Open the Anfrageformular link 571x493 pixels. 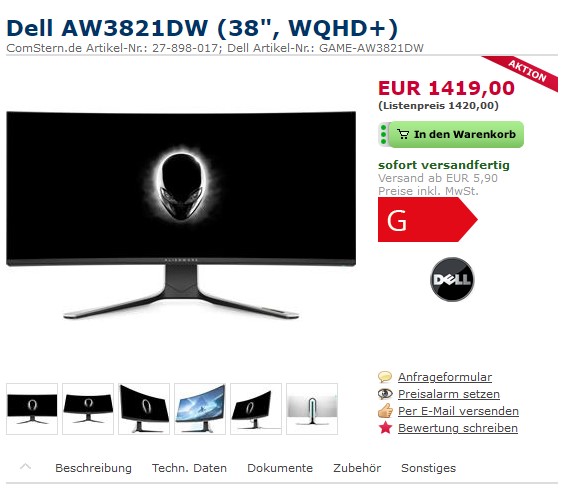pyautogui.click(x=445, y=377)
